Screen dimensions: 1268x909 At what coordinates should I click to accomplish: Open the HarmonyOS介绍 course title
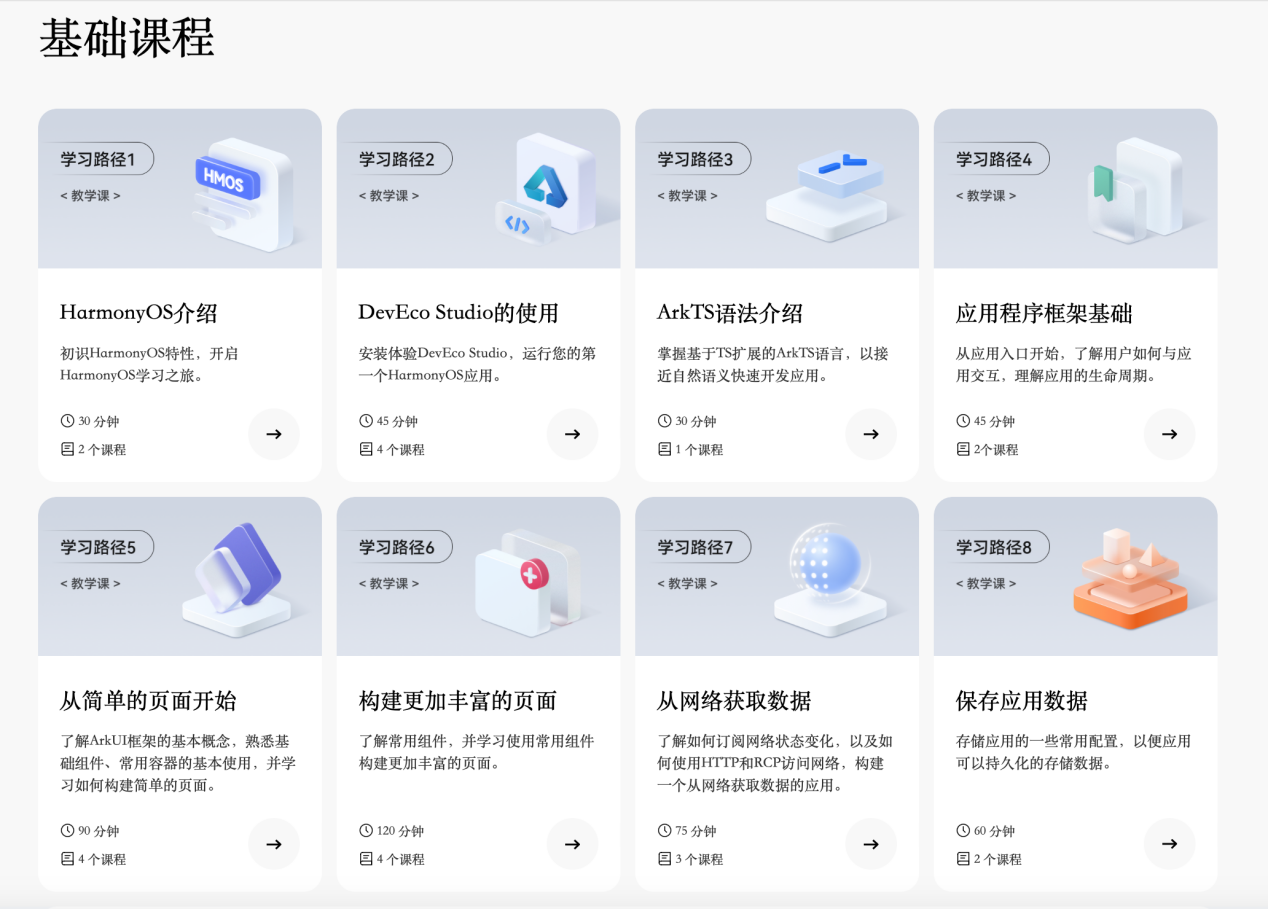pyautogui.click(x=138, y=313)
